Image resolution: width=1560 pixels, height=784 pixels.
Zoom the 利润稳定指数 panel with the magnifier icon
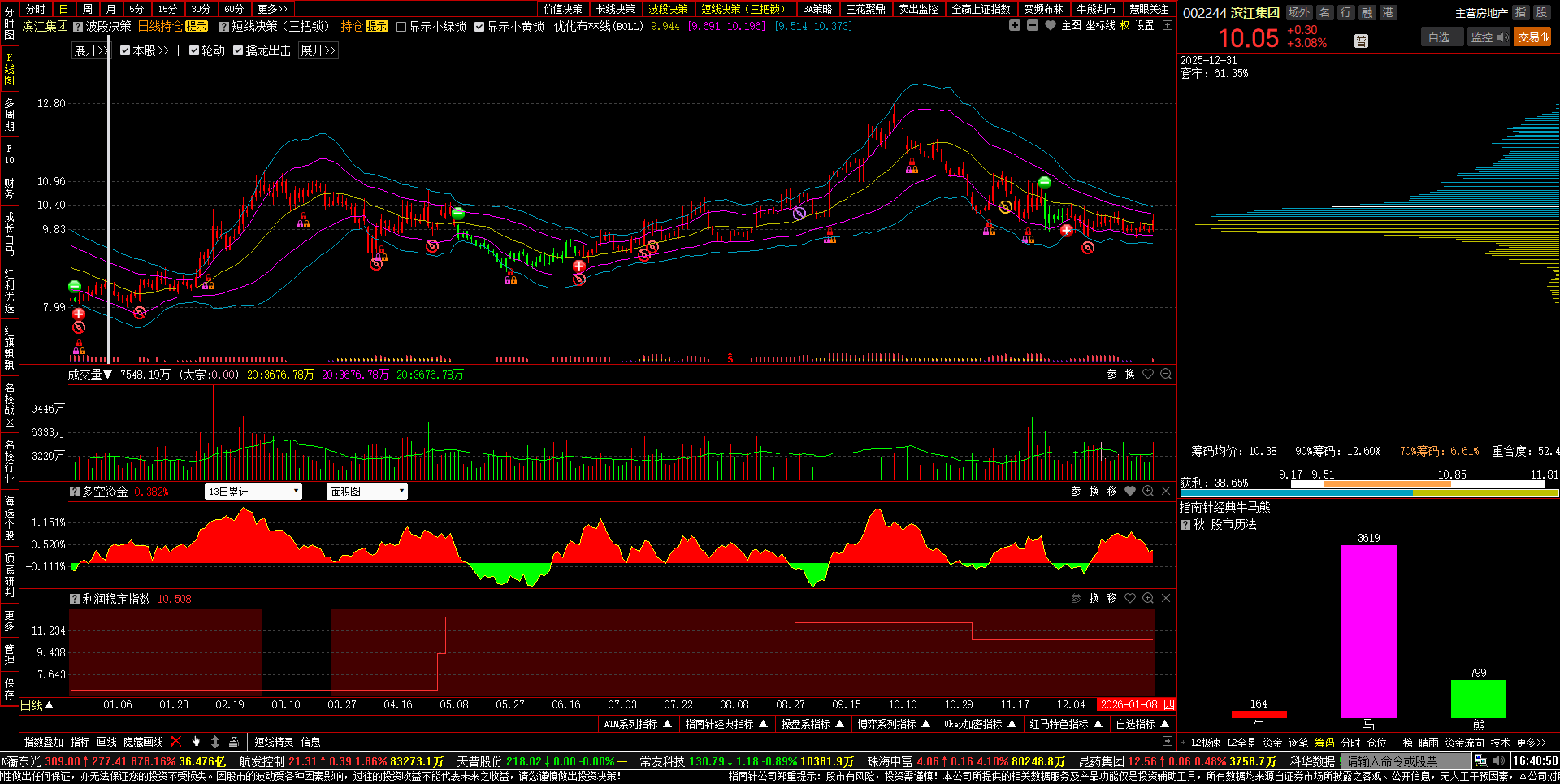1148,598
